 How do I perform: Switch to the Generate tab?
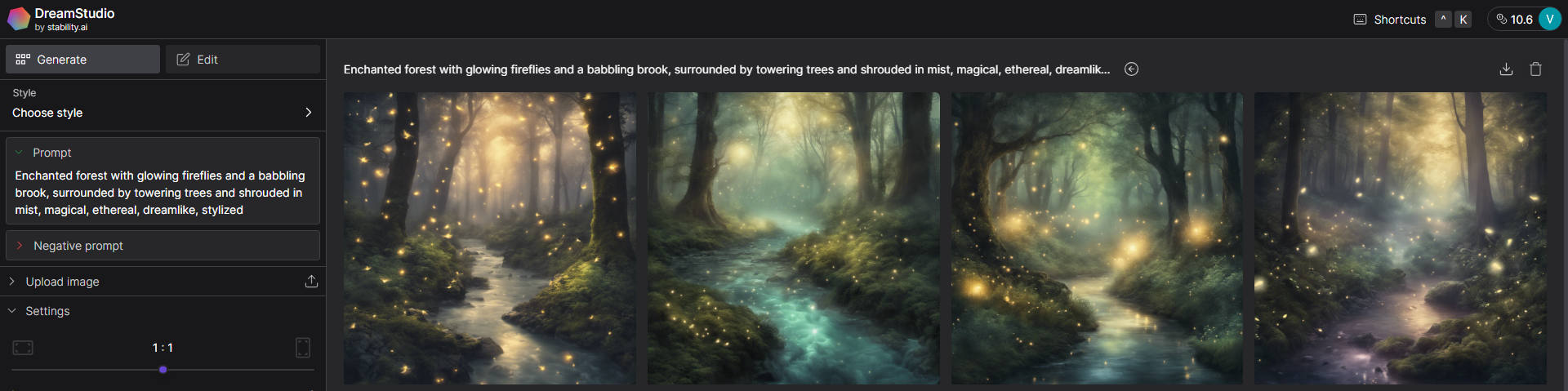coord(82,60)
